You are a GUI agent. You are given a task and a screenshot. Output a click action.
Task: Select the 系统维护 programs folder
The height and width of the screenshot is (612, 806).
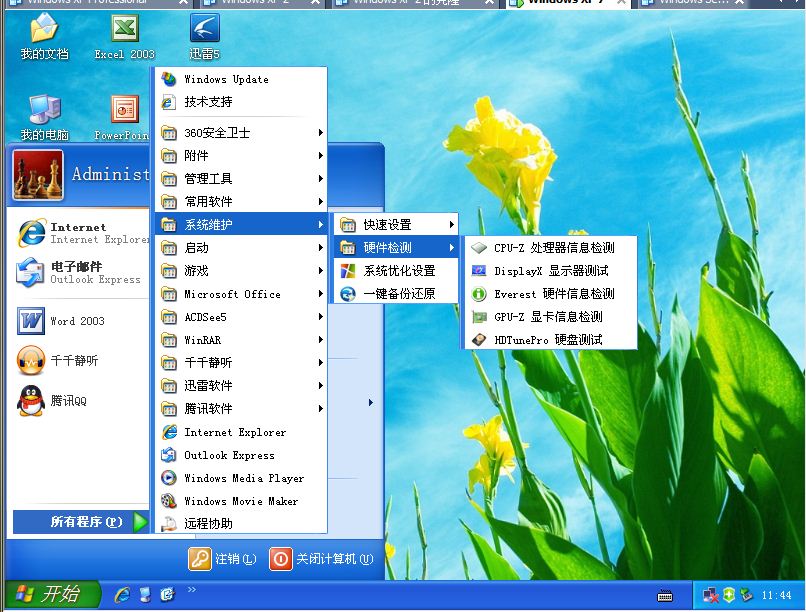point(241,224)
